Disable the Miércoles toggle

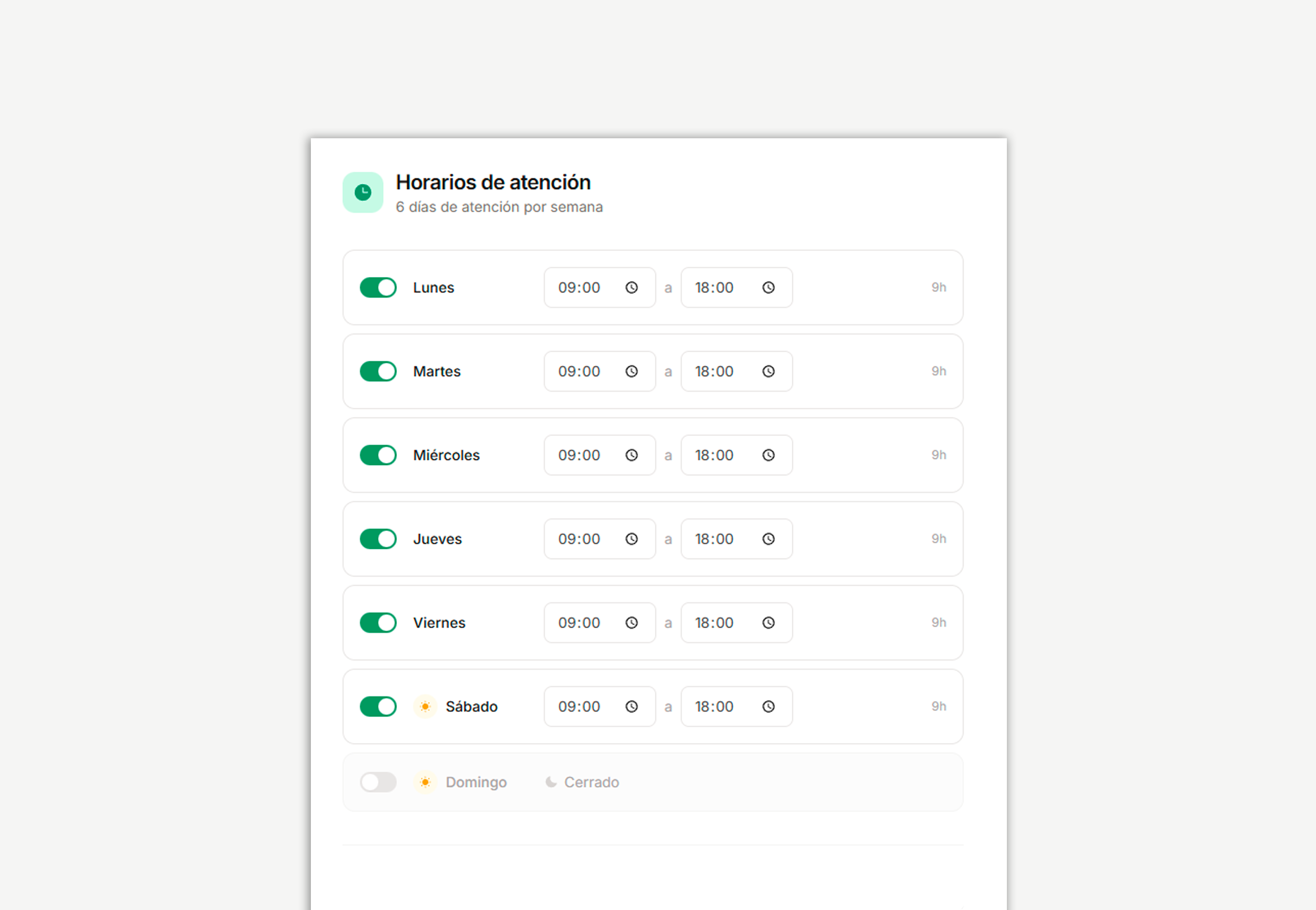click(x=378, y=455)
